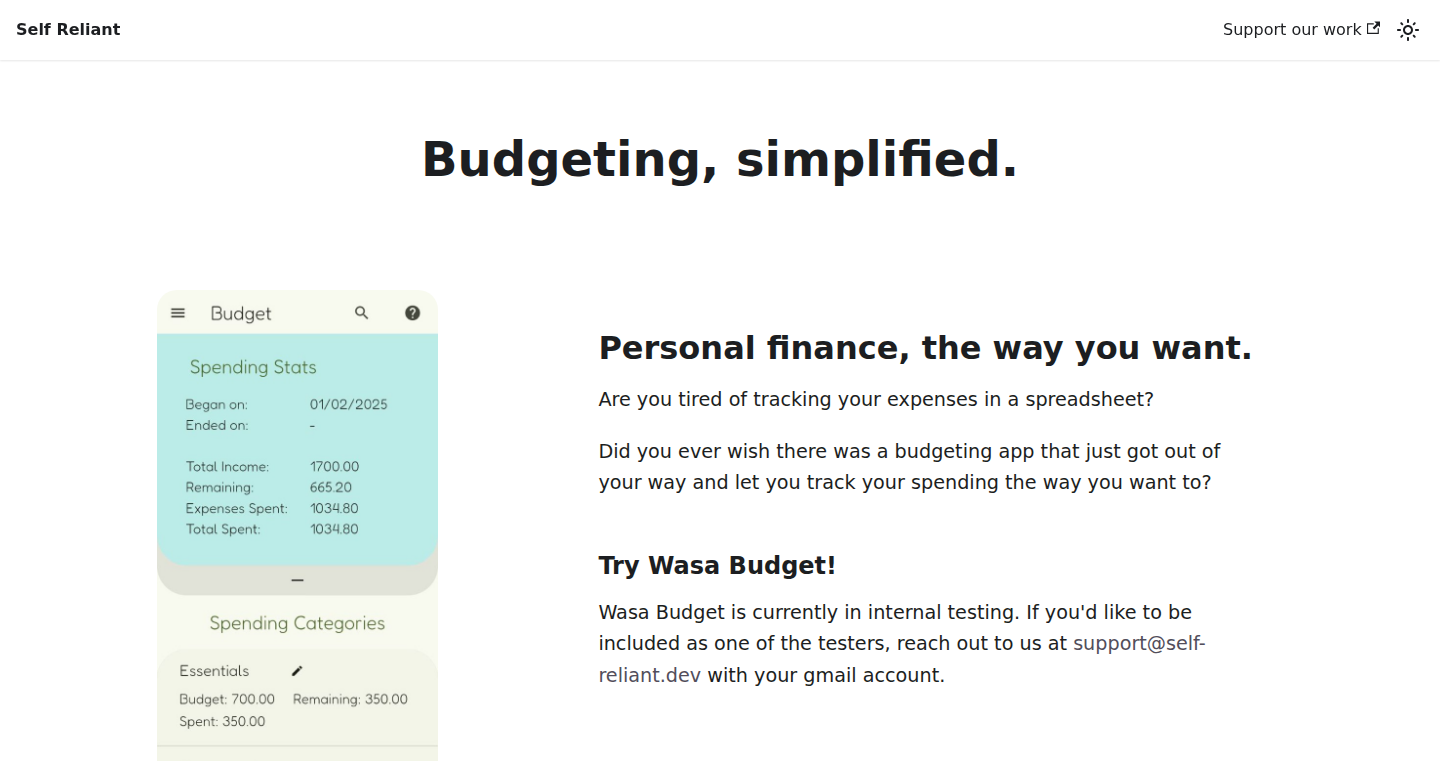Viewport: 1440px width, 761px height.
Task: Click the Remaining 665.20 value
Action: point(331,488)
